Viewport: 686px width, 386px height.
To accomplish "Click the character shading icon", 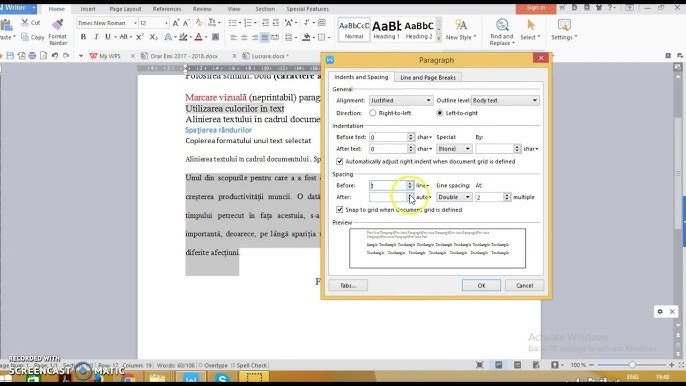I will (215, 37).
